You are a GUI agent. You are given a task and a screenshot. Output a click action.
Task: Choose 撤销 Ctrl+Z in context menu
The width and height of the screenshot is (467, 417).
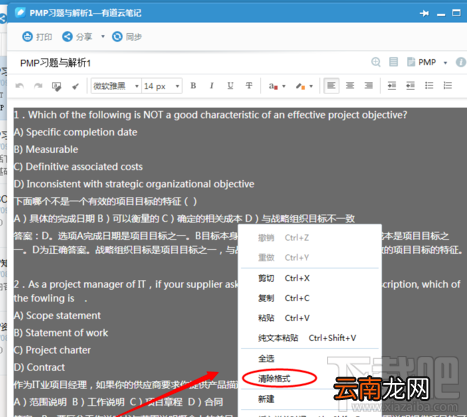(x=310, y=238)
